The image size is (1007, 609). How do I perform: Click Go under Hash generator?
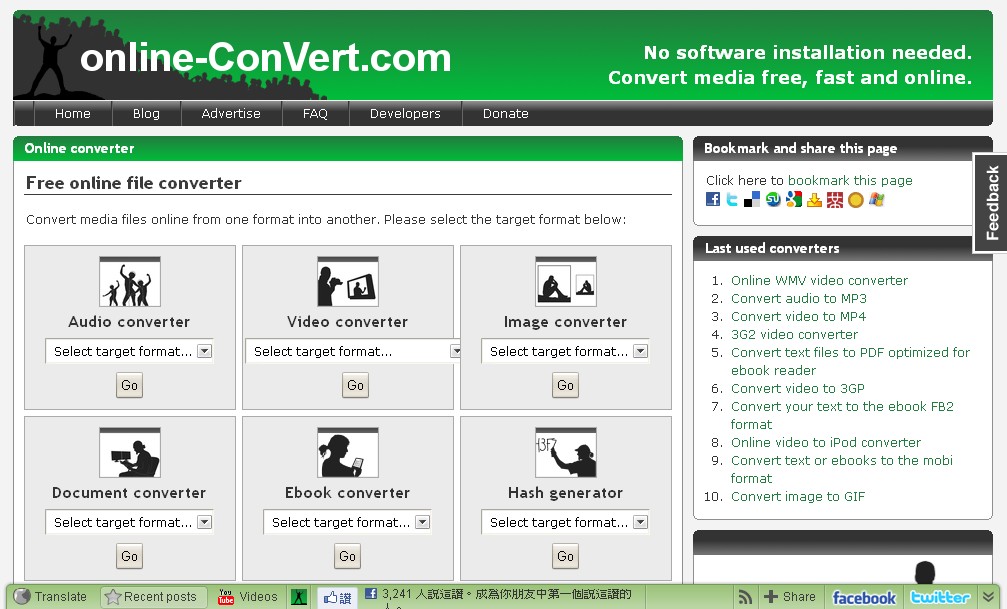coord(566,556)
